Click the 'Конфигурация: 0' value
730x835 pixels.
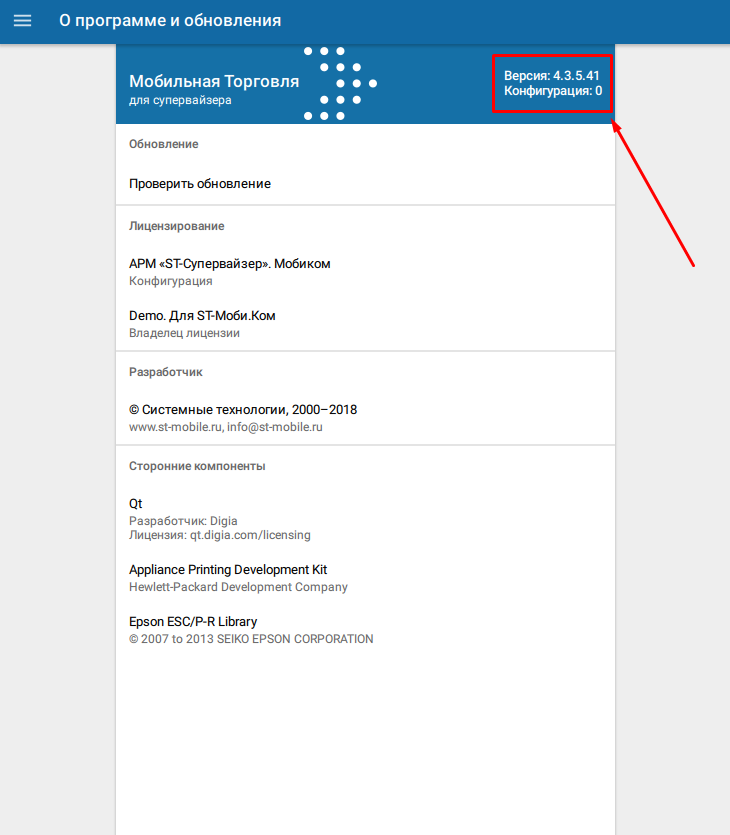(x=553, y=91)
